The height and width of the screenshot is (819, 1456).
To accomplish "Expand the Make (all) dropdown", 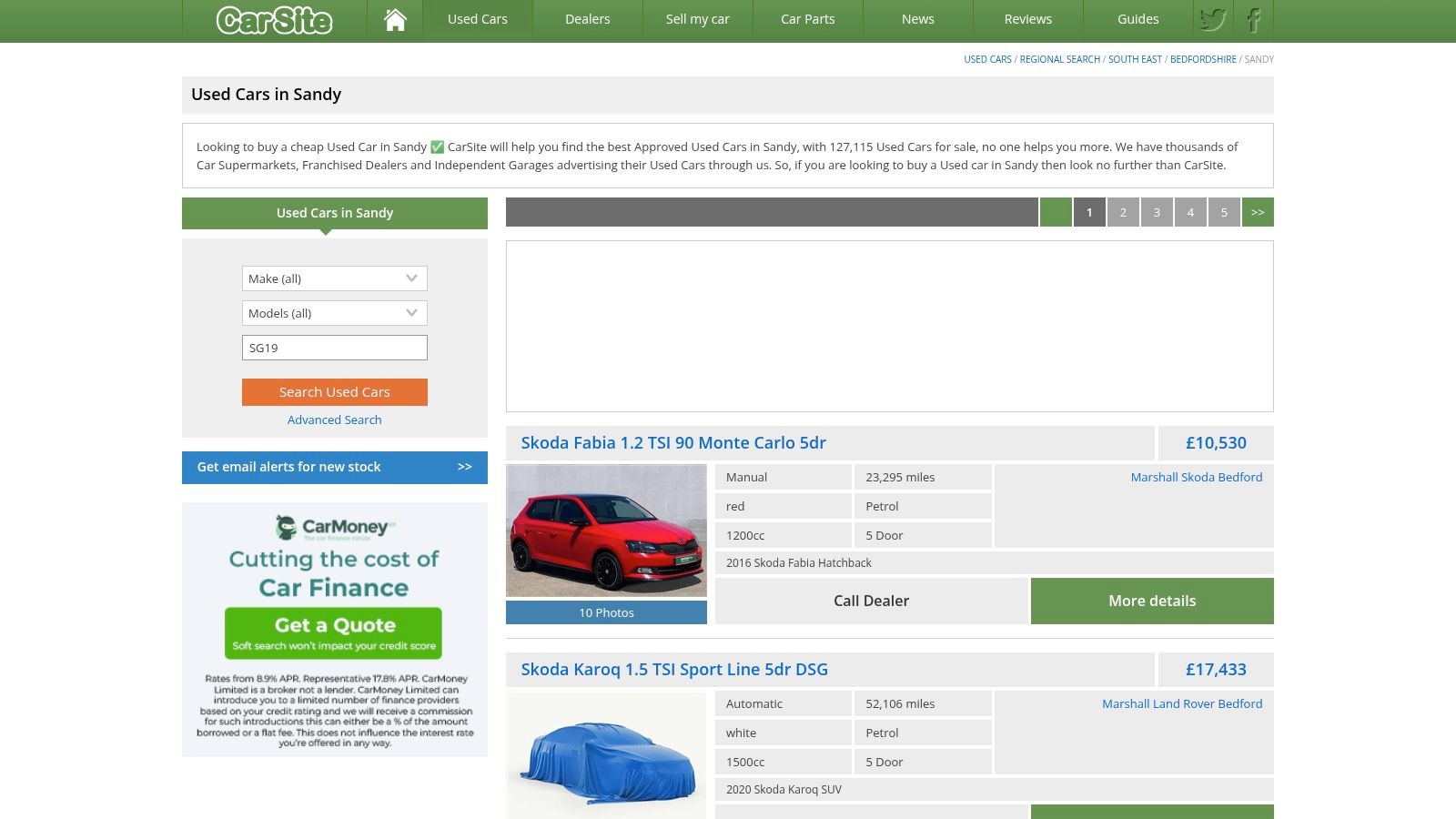I will click(x=334, y=278).
